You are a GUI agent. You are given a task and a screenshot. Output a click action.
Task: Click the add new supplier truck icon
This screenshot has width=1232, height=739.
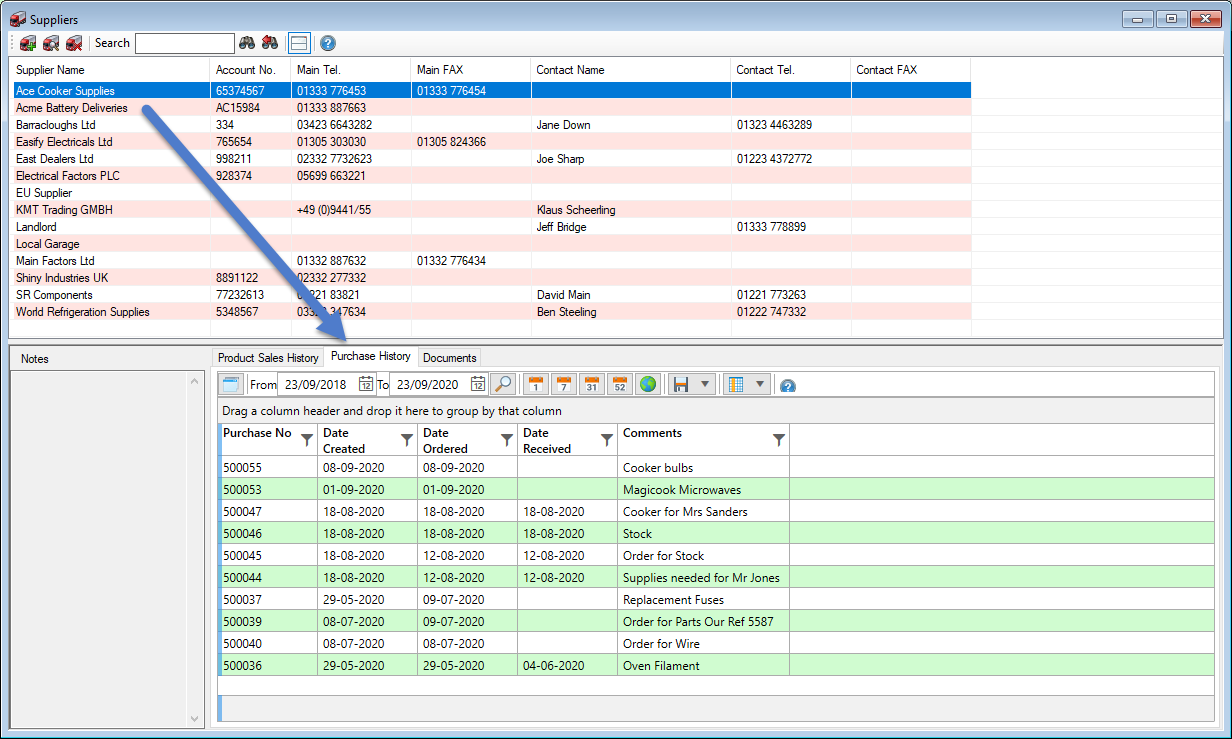(28, 43)
